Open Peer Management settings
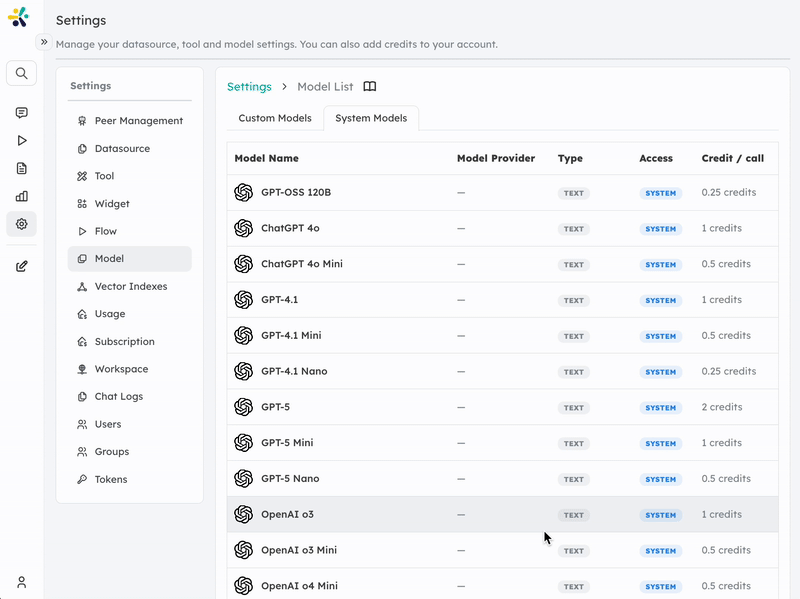Image resolution: width=800 pixels, height=599 pixels. click(x=138, y=121)
